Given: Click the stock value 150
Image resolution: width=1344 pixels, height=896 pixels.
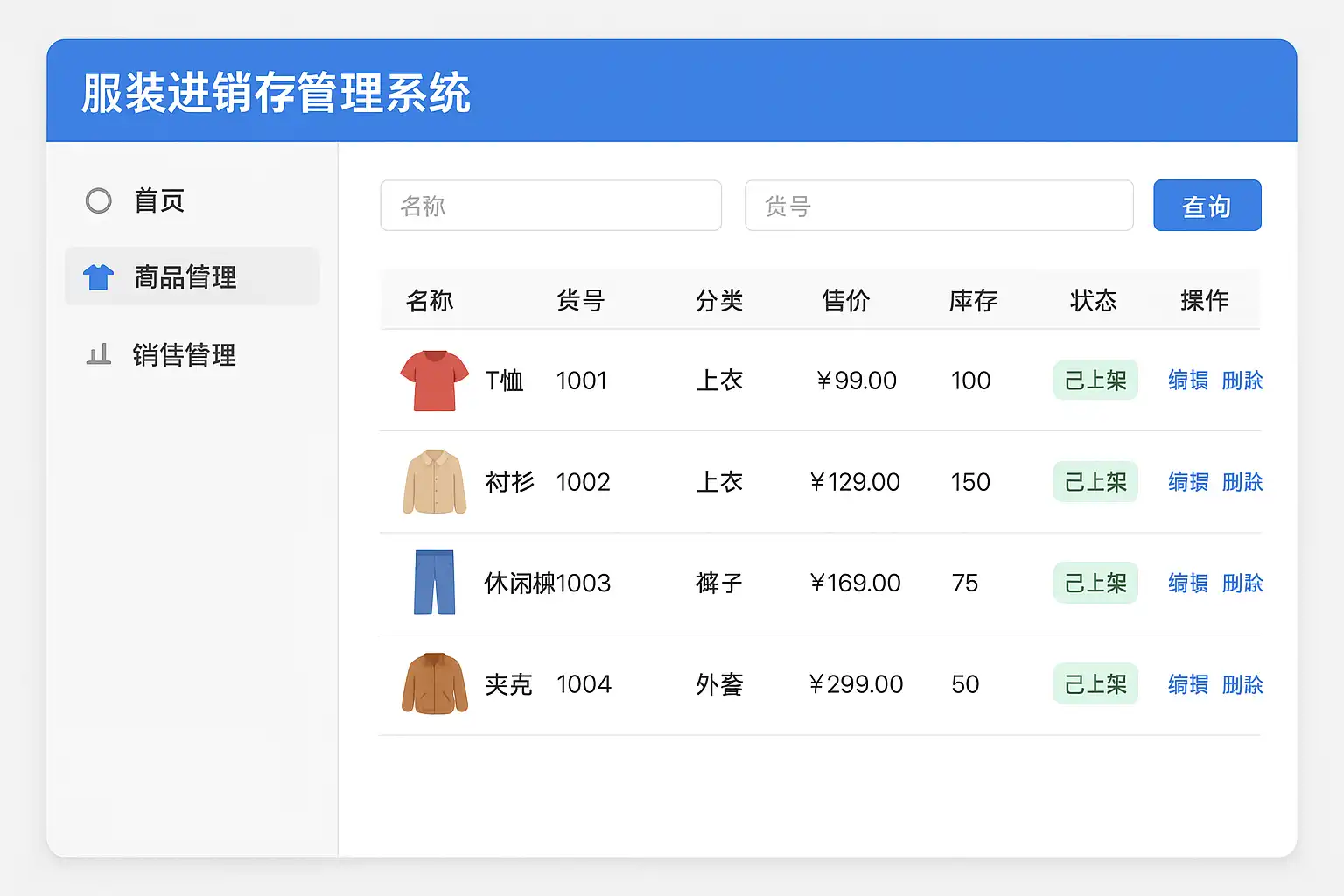Looking at the screenshot, I should pyautogui.click(x=971, y=482).
